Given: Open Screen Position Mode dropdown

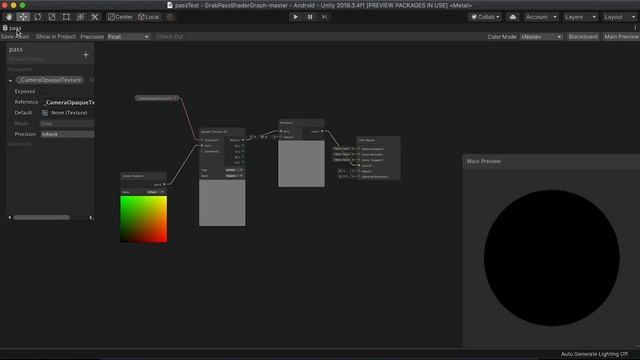Looking at the screenshot, I should pyautogui.click(x=156, y=192).
